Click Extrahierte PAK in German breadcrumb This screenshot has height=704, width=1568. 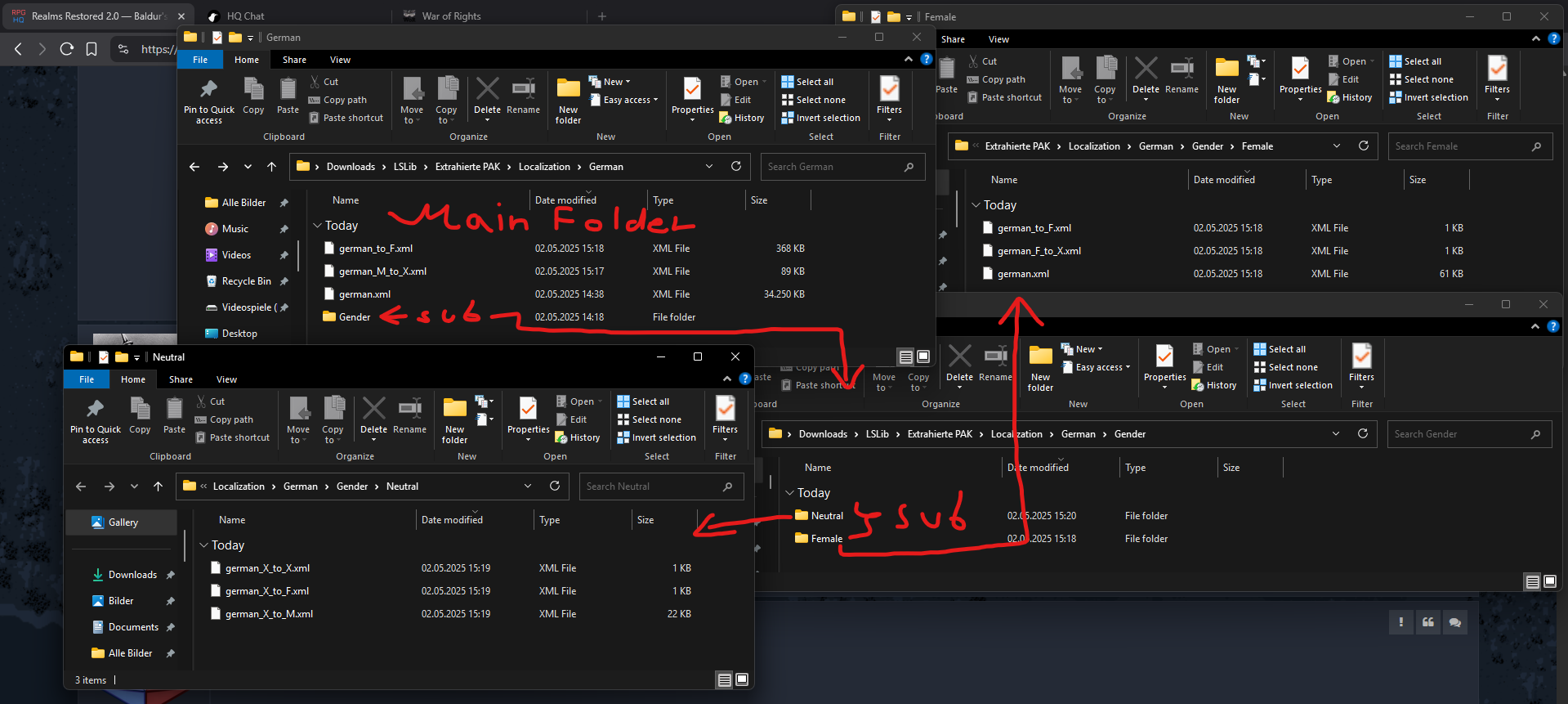(x=467, y=166)
